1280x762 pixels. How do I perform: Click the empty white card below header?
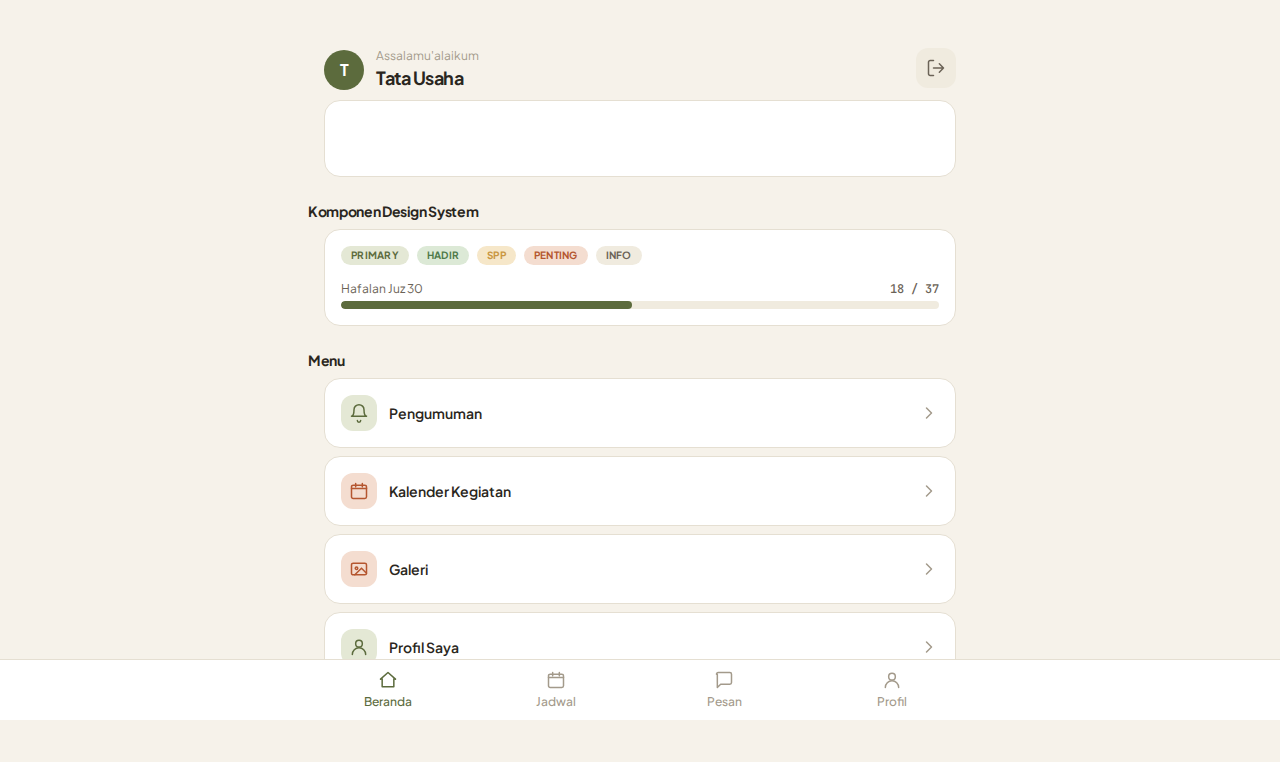640,138
